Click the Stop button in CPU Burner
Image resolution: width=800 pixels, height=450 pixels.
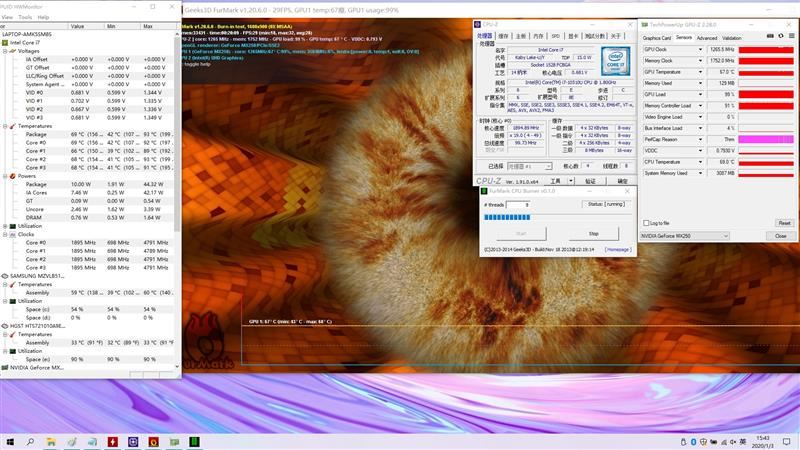[593, 234]
